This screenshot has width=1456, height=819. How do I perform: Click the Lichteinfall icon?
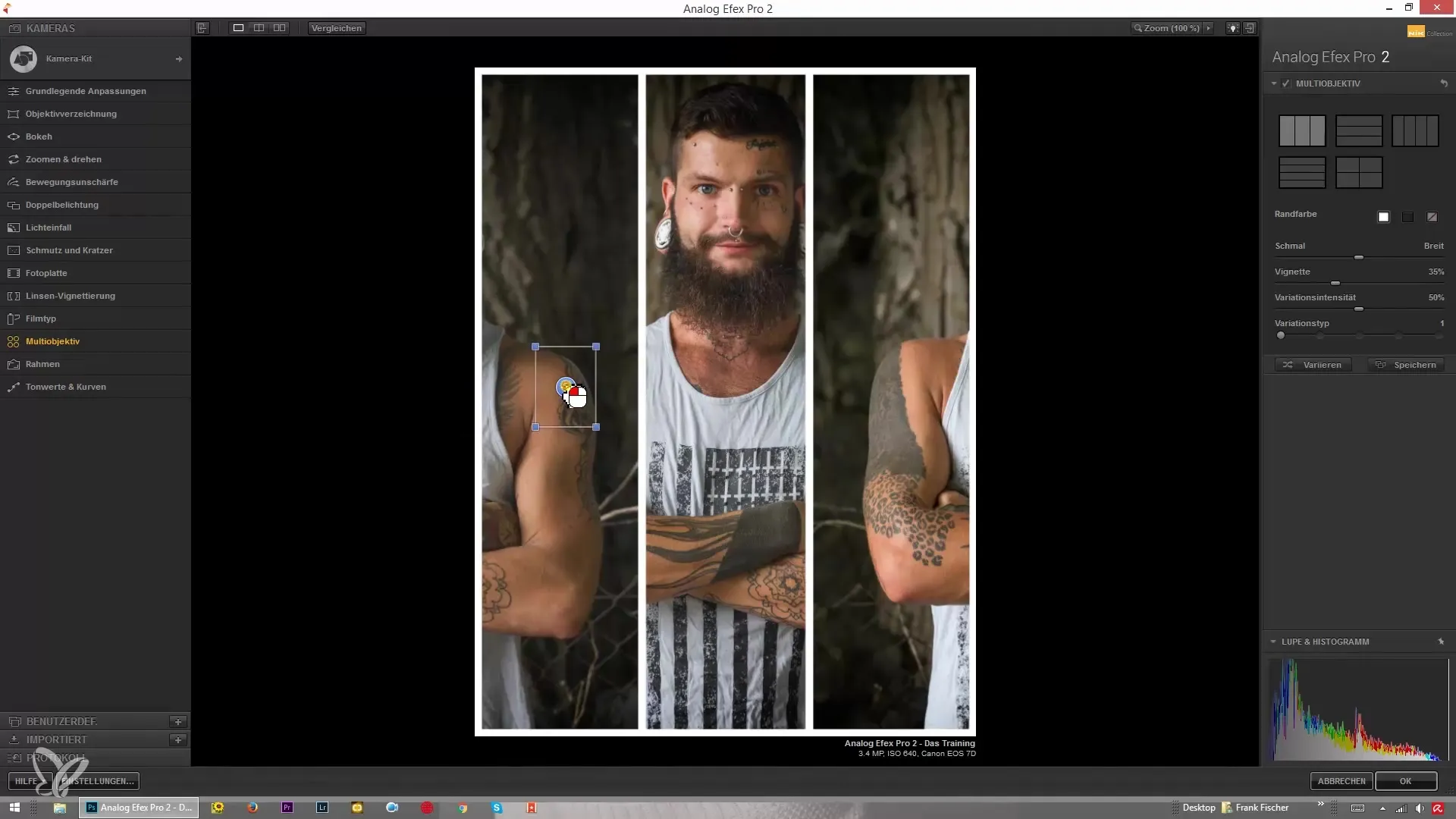click(x=13, y=227)
